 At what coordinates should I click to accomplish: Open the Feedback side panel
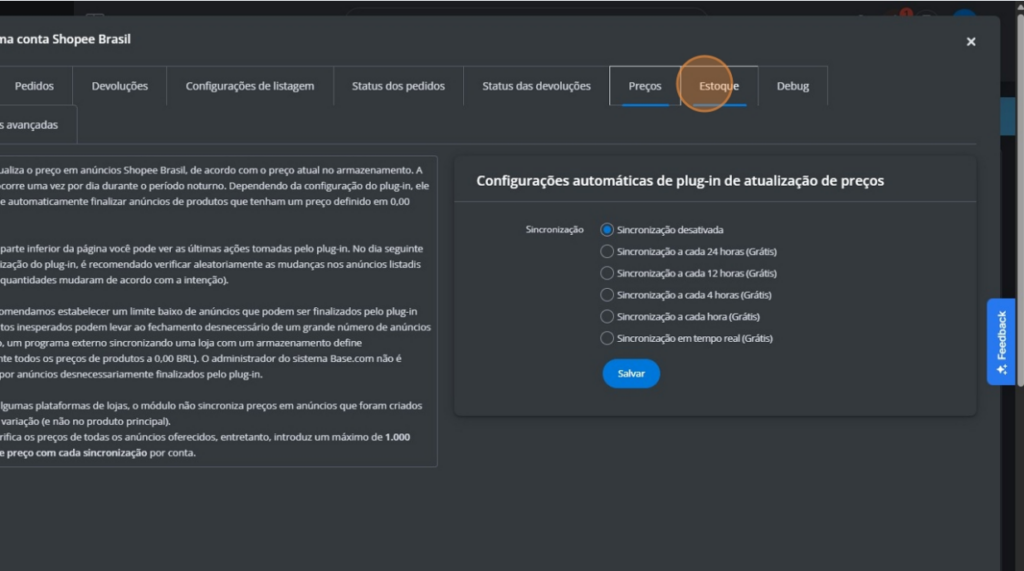pos(1001,341)
